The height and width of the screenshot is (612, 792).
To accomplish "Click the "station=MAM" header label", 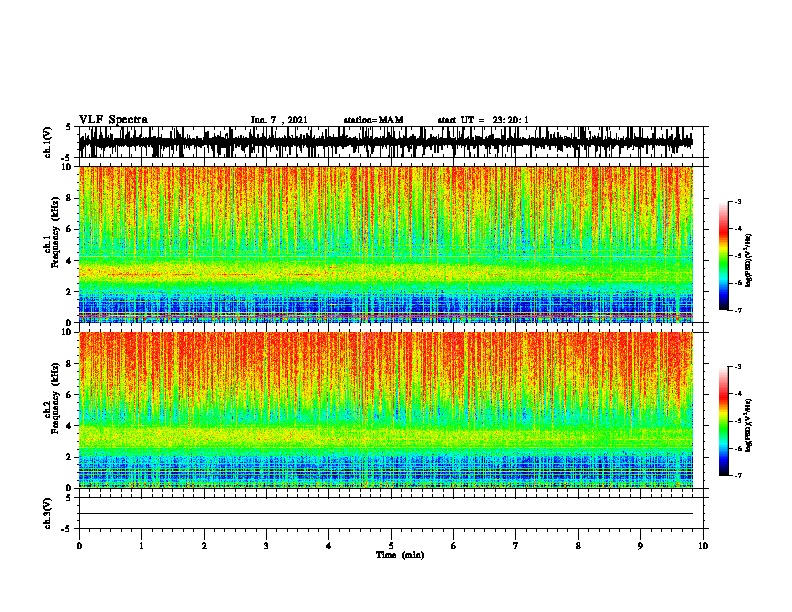I will [x=373, y=120].
